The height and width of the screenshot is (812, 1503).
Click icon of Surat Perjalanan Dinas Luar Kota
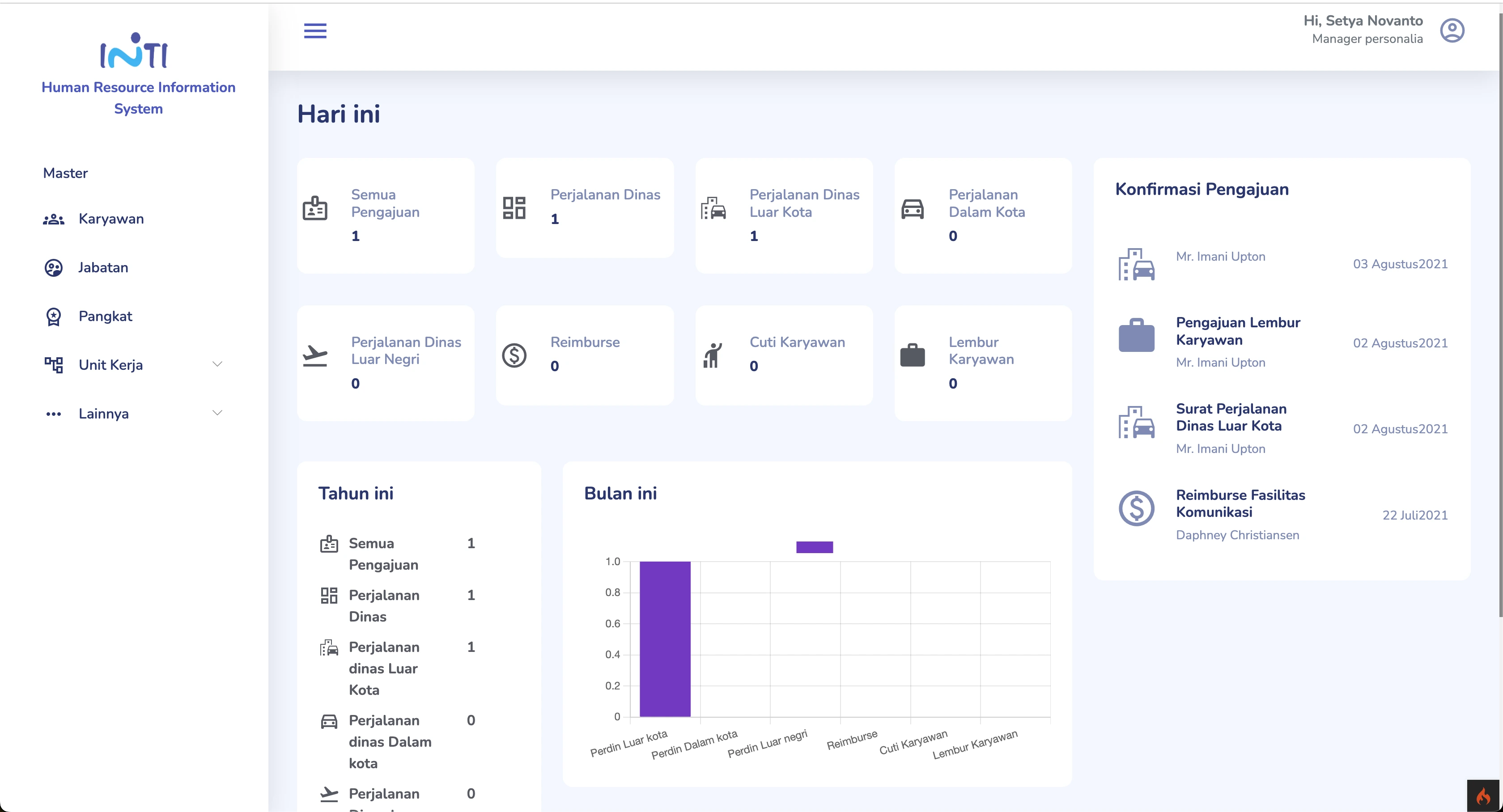coord(1136,422)
